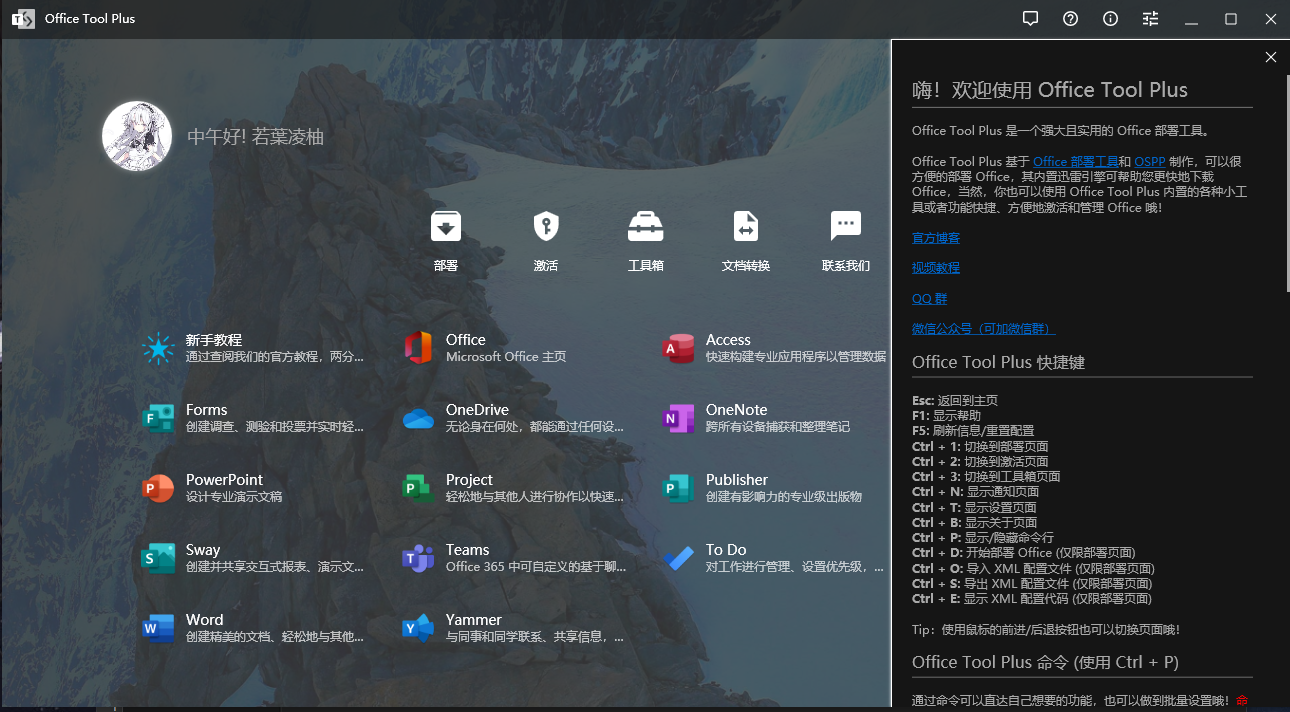Open the 官方博客 official blog link
The width and height of the screenshot is (1290, 712).
[x=935, y=238]
